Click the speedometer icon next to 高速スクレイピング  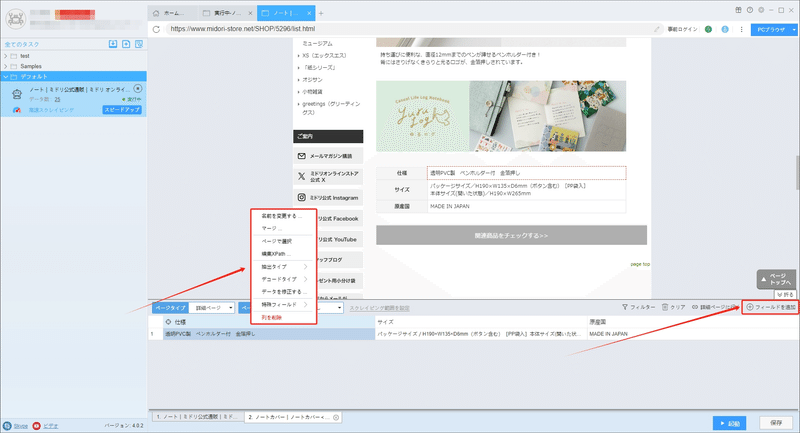pyautogui.click(x=17, y=110)
